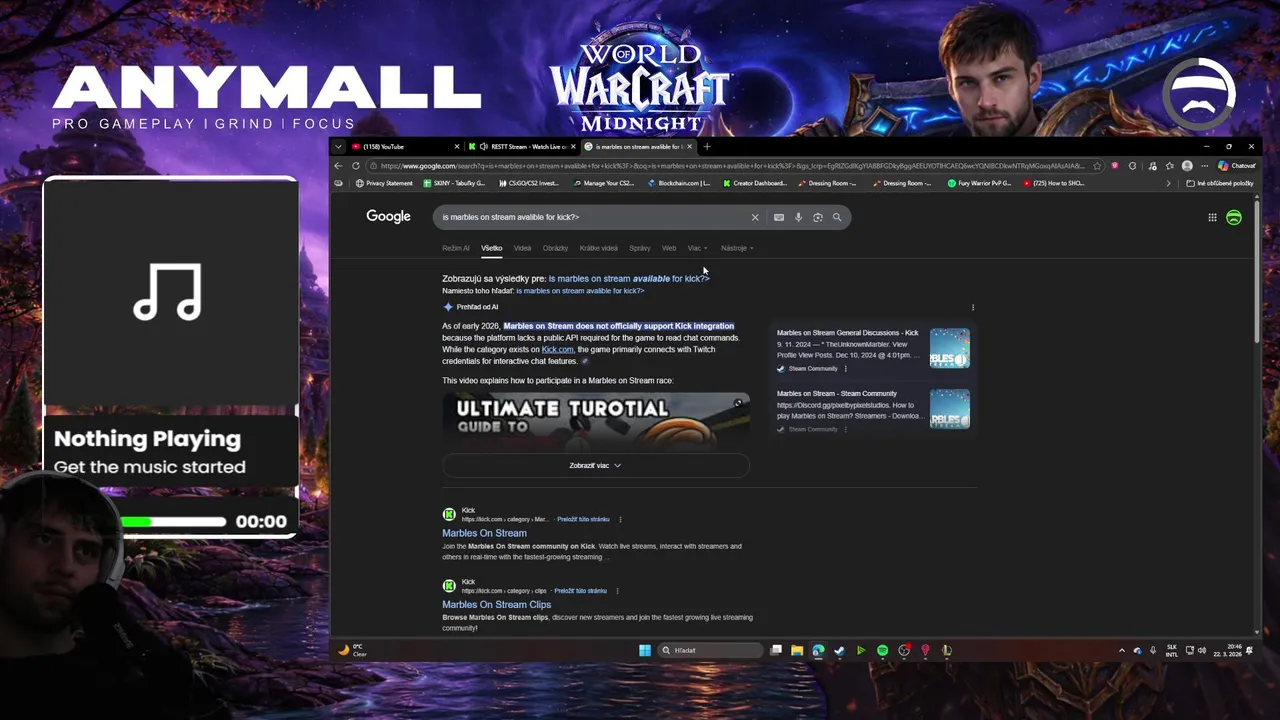Open Spotify from taskbar

pos(882,650)
